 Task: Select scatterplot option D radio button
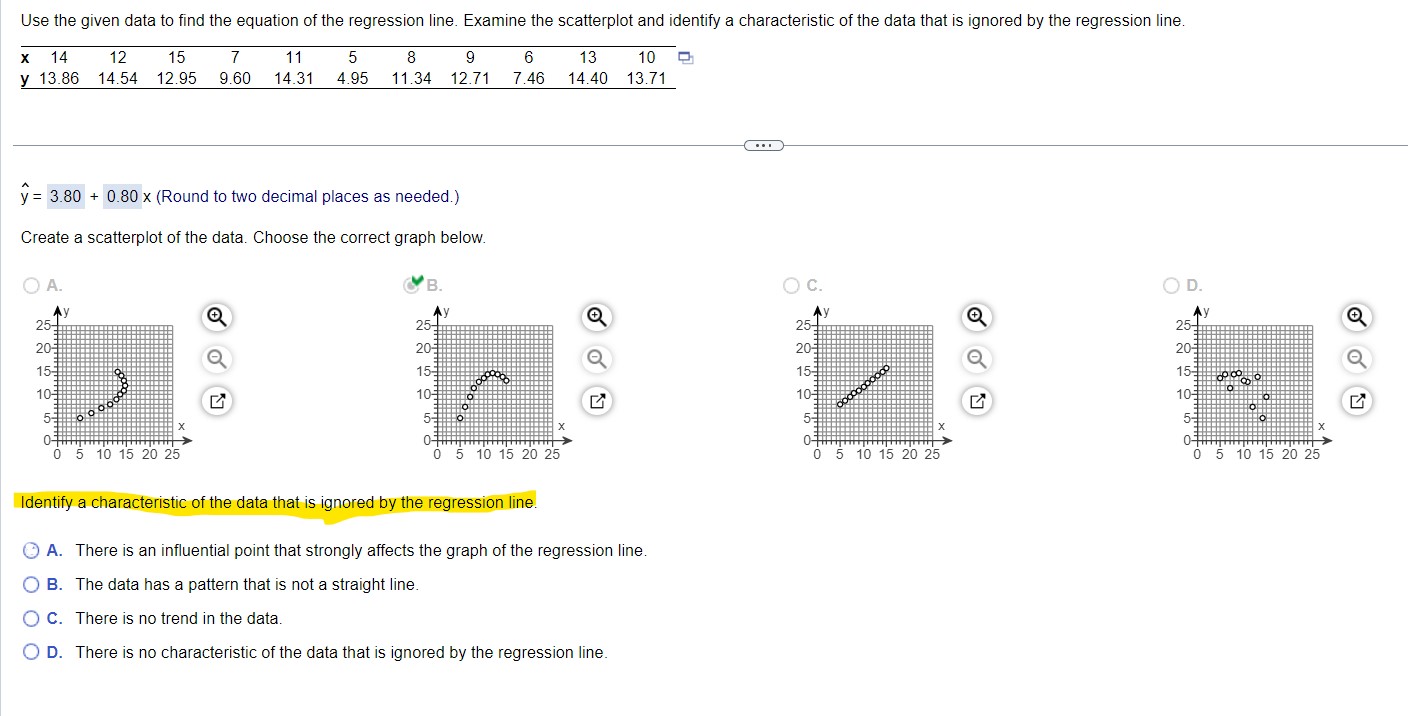[x=1170, y=284]
